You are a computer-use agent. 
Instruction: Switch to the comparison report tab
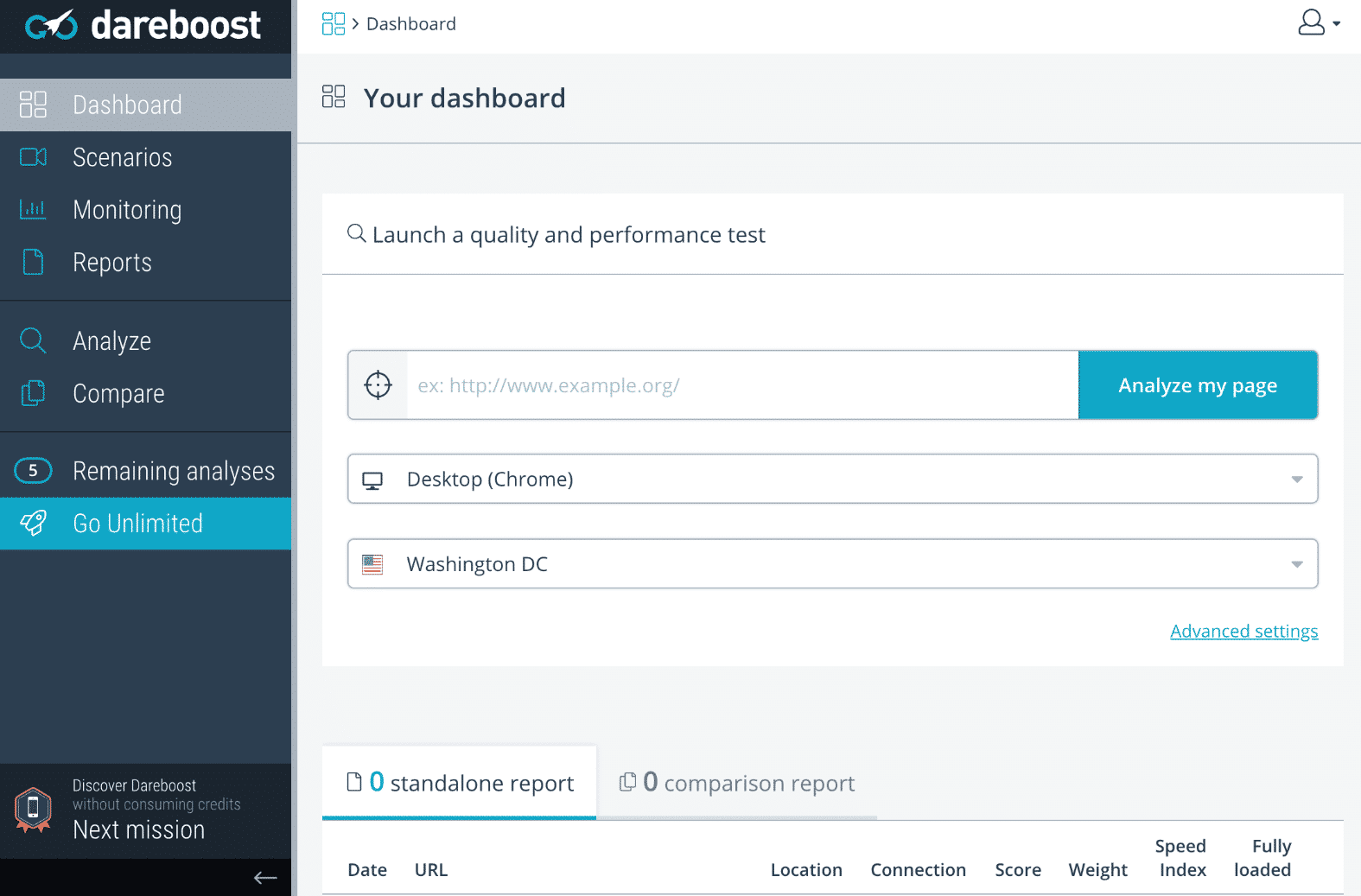(x=737, y=783)
